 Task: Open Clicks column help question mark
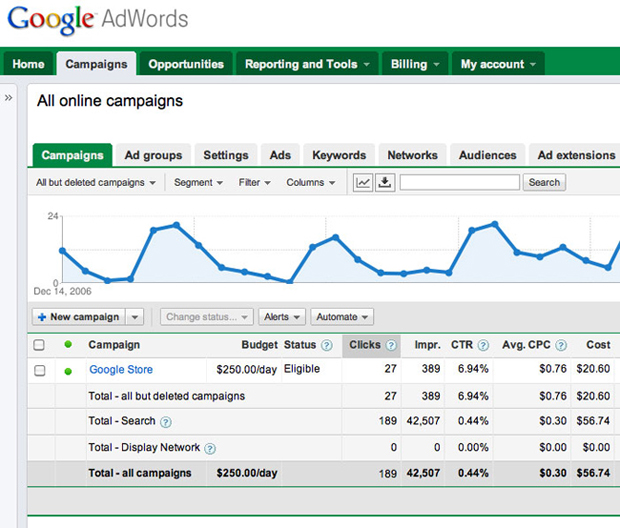pyautogui.click(x=391, y=345)
